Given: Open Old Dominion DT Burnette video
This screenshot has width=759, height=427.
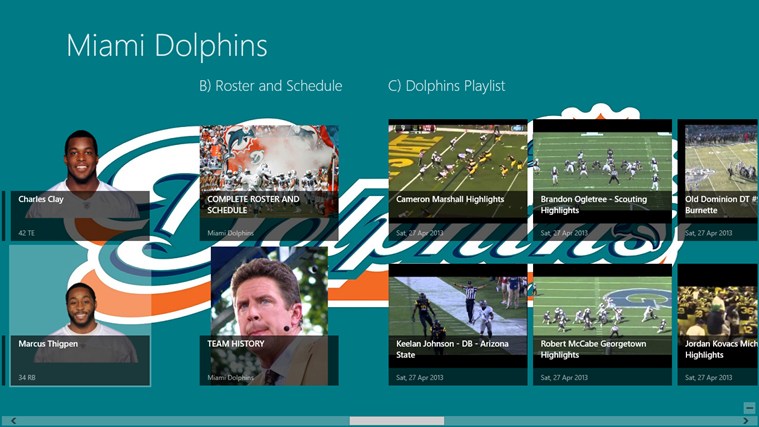Looking at the screenshot, I should (x=717, y=180).
